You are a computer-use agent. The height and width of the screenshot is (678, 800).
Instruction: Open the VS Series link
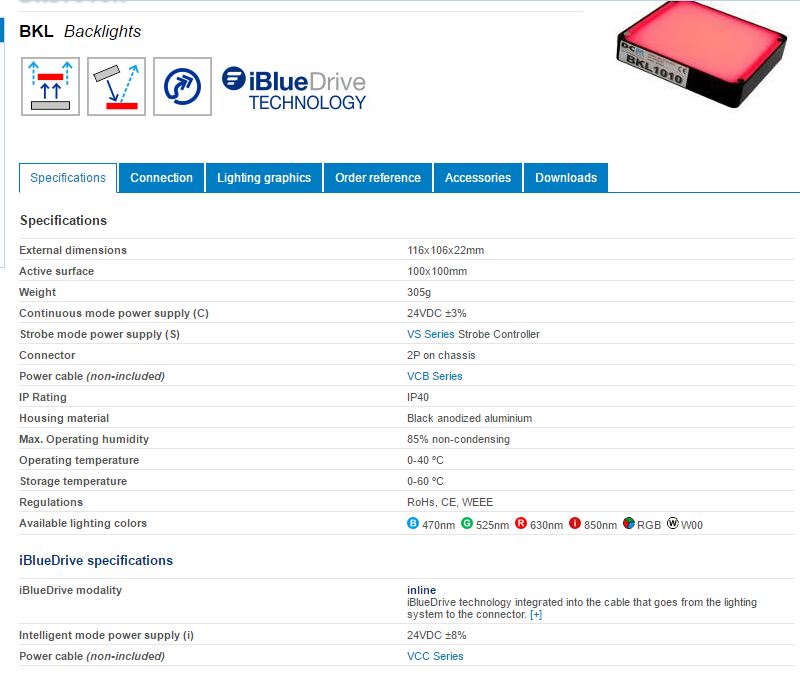tap(431, 334)
